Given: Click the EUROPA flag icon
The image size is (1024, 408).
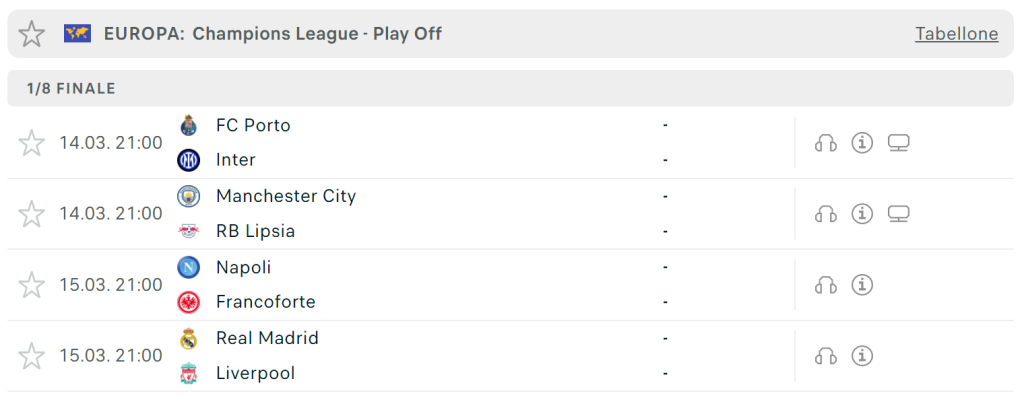Looking at the screenshot, I should click(77, 33).
